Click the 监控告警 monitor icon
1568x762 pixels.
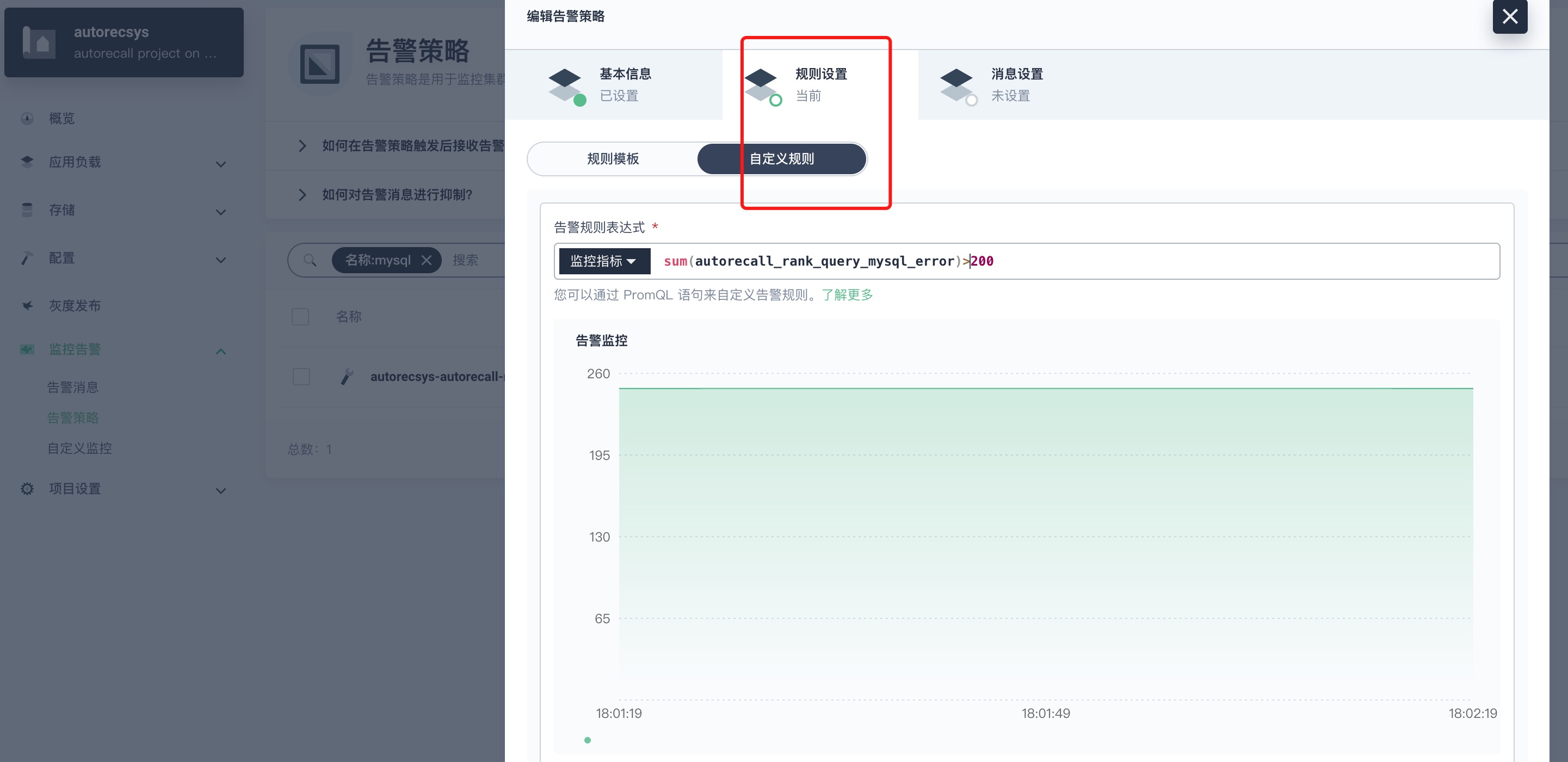tap(27, 349)
